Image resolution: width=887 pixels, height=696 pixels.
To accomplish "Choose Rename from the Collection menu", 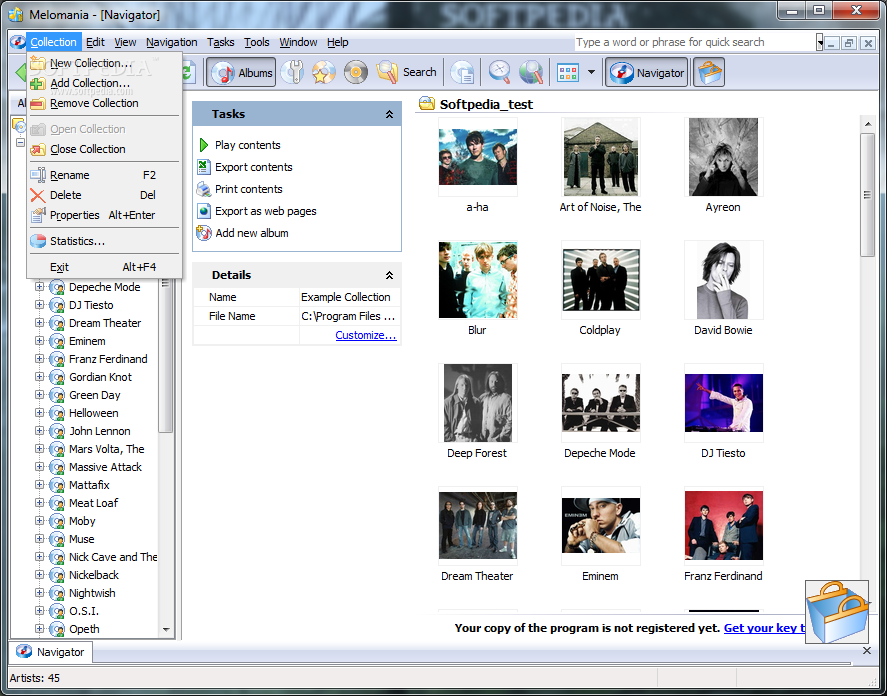I will tap(105, 175).
